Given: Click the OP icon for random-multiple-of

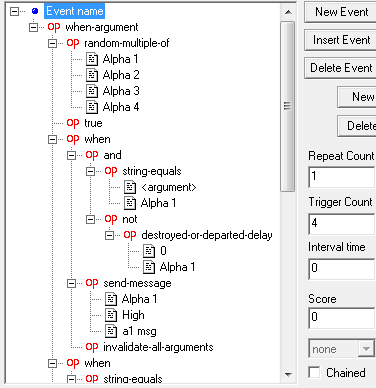Looking at the screenshot, I should tap(73, 43).
